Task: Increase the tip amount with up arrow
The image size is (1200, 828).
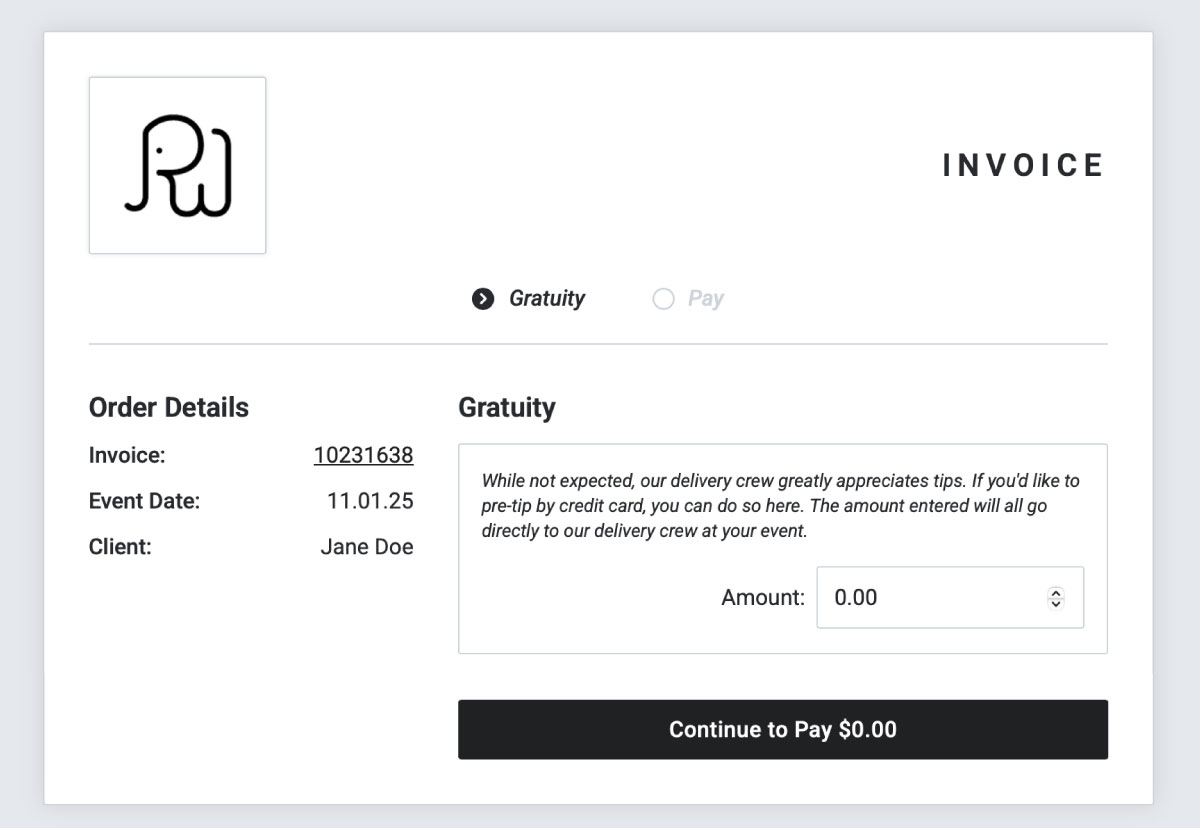Action: (x=1056, y=592)
